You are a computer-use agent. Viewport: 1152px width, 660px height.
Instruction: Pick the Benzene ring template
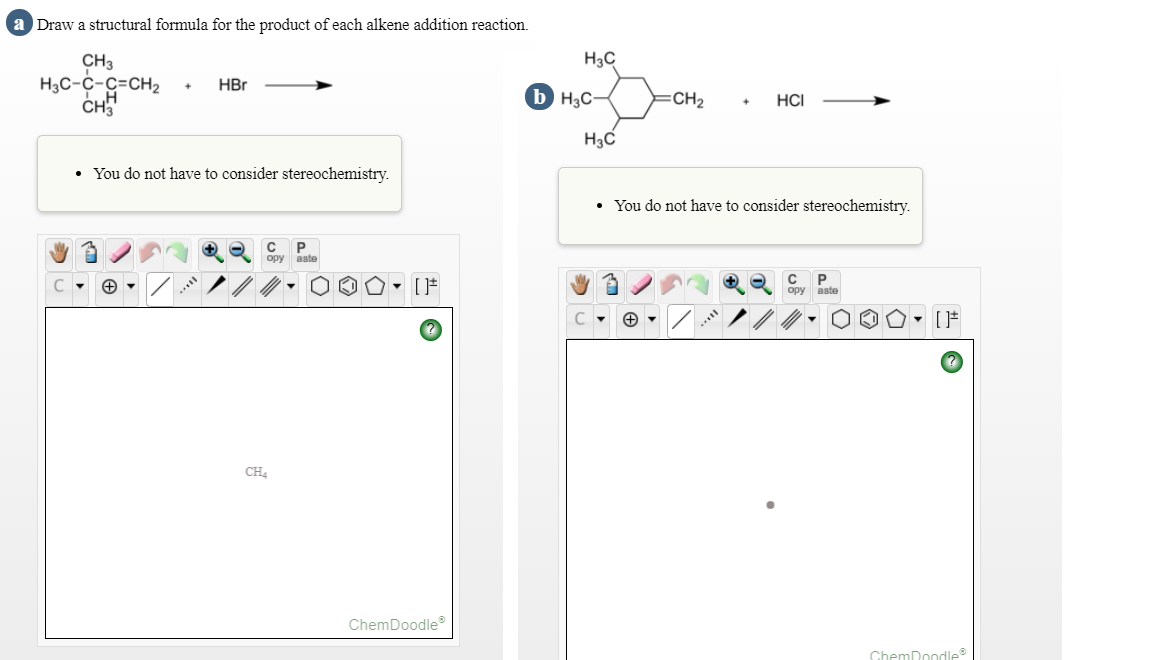tap(348, 288)
